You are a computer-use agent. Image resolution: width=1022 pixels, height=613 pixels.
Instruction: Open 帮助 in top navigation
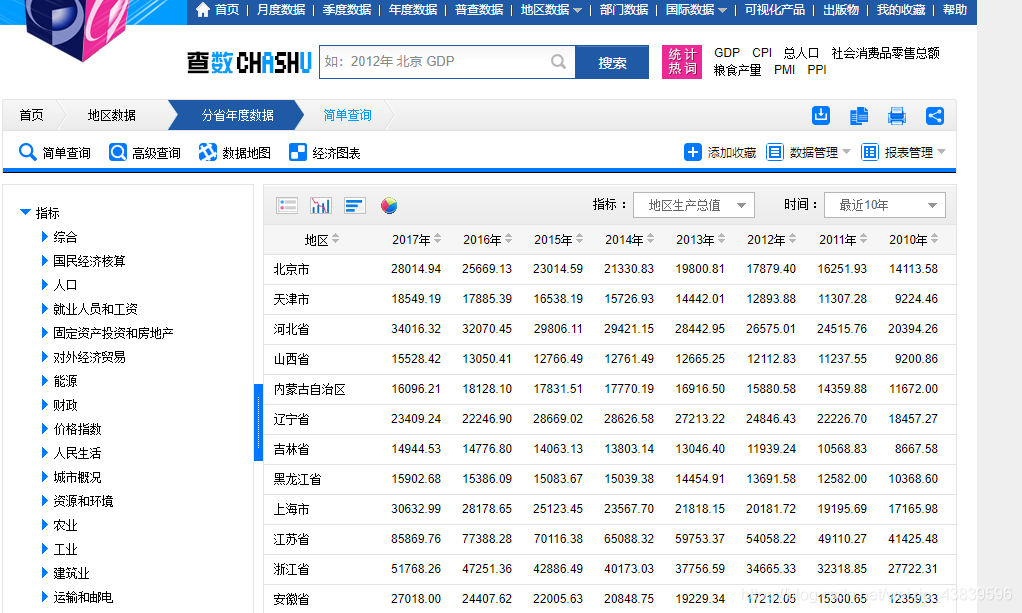point(955,10)
